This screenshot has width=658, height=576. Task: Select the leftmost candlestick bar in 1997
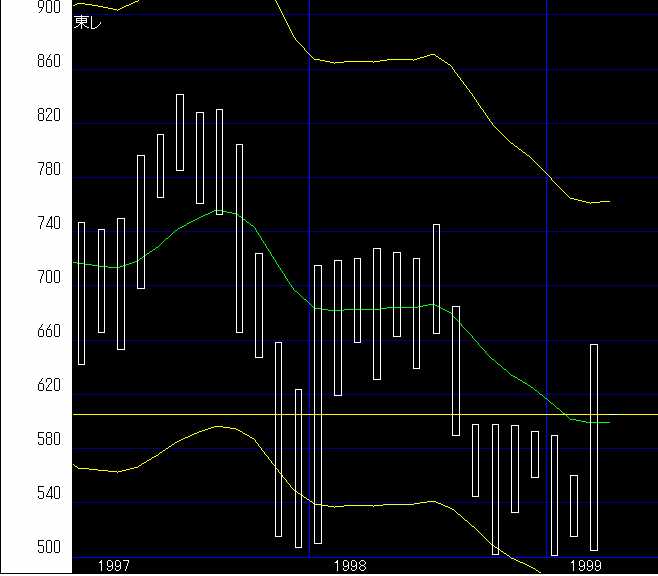coord(81,293)
